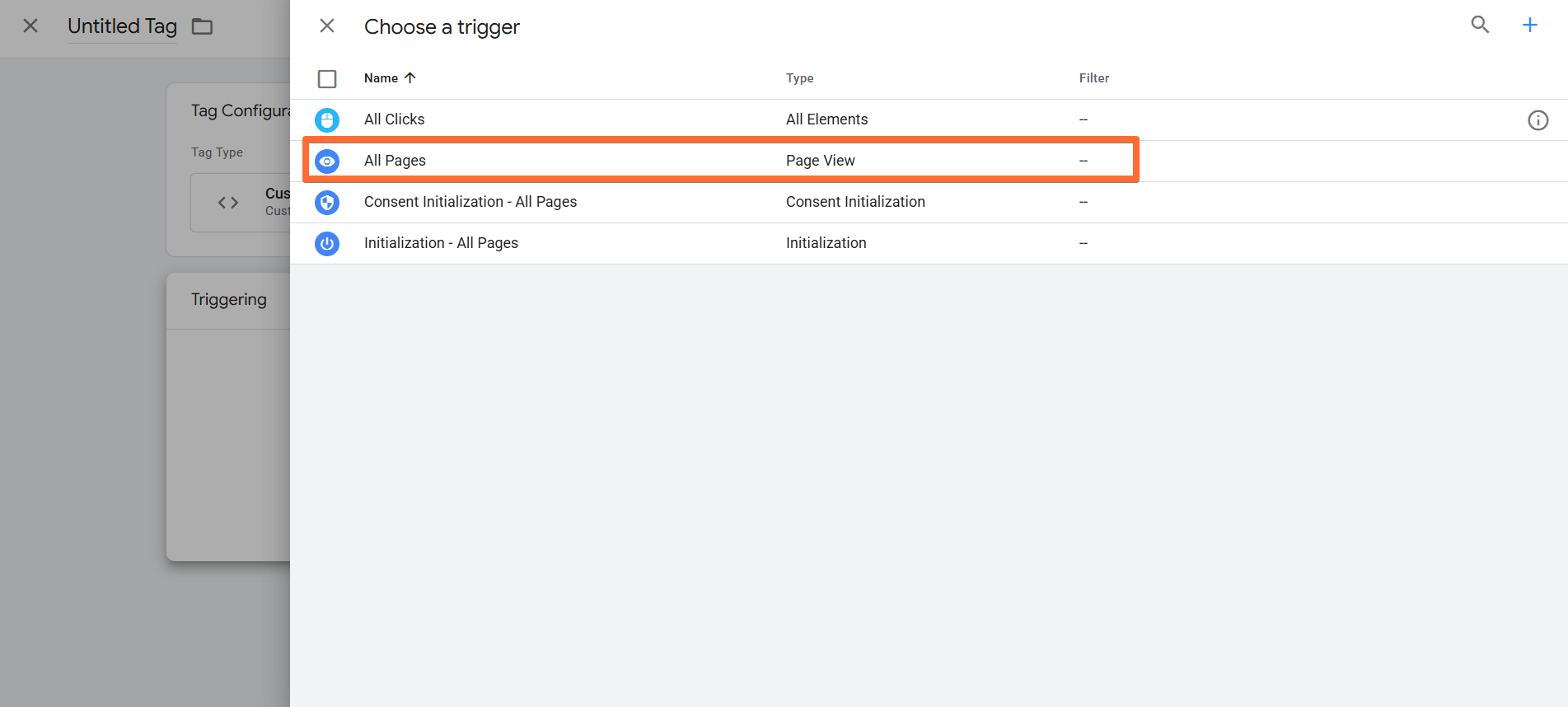Close the Untitled Tag editor
1568x707 pixels.
tap(30, 26)
